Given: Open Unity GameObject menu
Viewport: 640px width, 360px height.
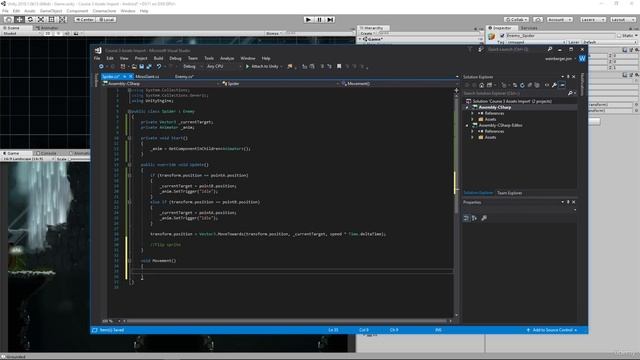Looking at the screenshot, I should (51, 11).
